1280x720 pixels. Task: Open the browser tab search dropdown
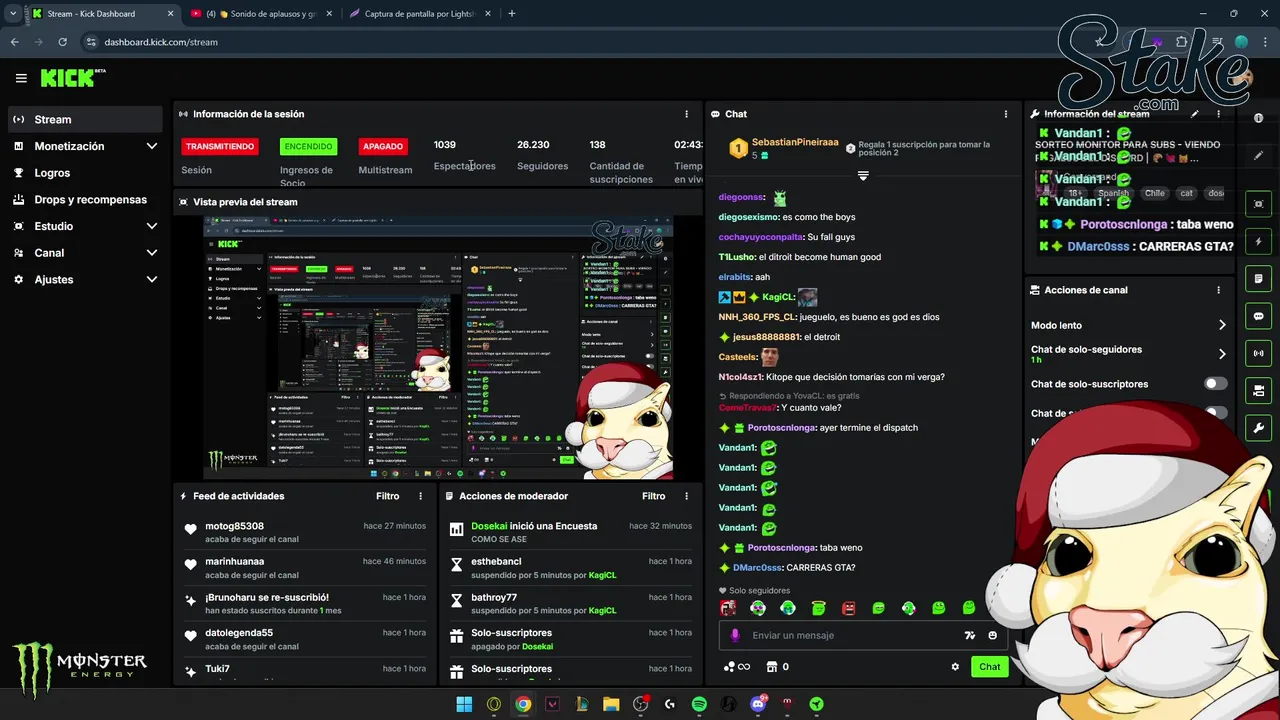(x=13, y=13)
